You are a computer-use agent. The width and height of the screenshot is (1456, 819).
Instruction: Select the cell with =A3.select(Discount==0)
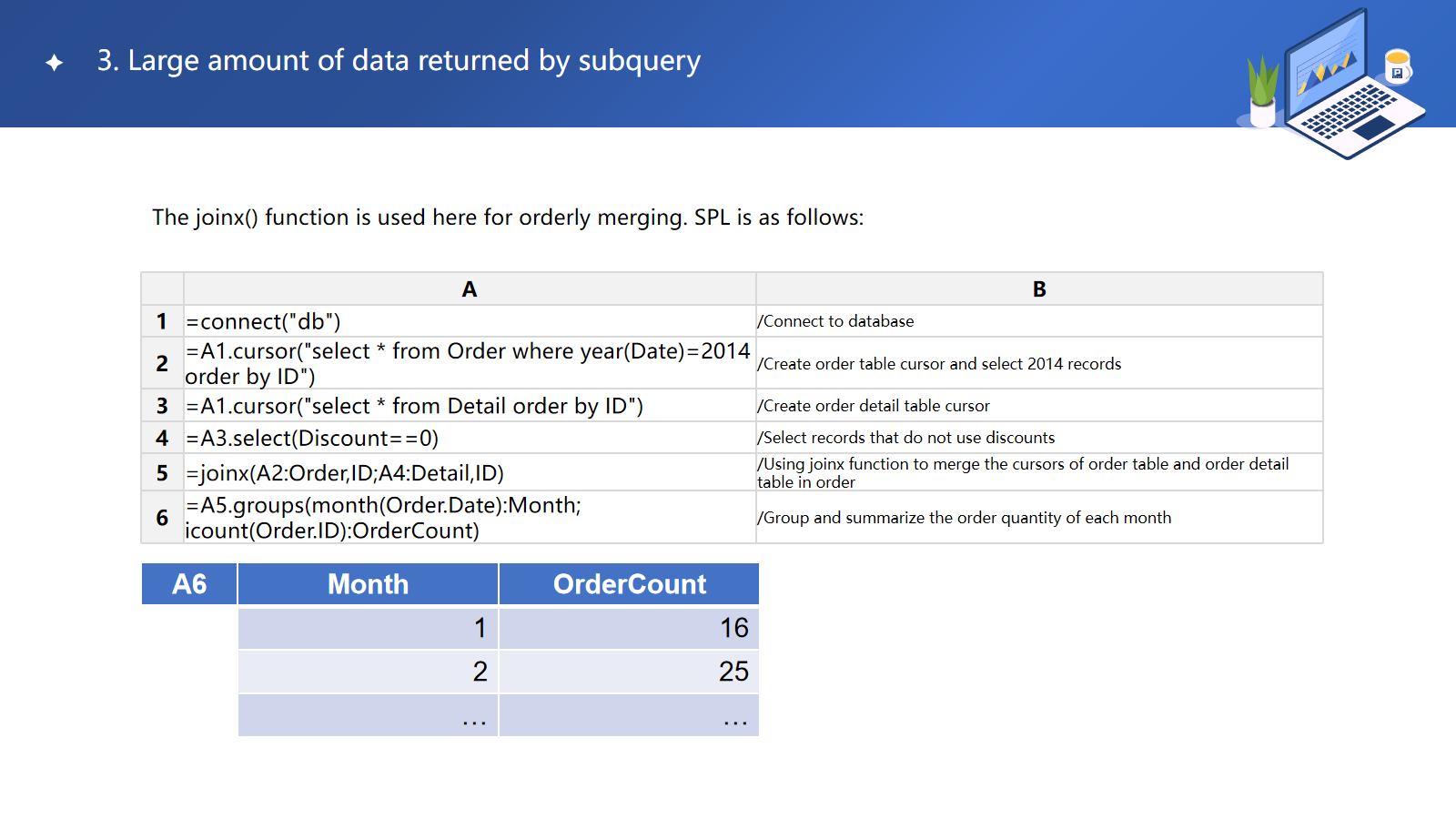click(x=312, y=439)
